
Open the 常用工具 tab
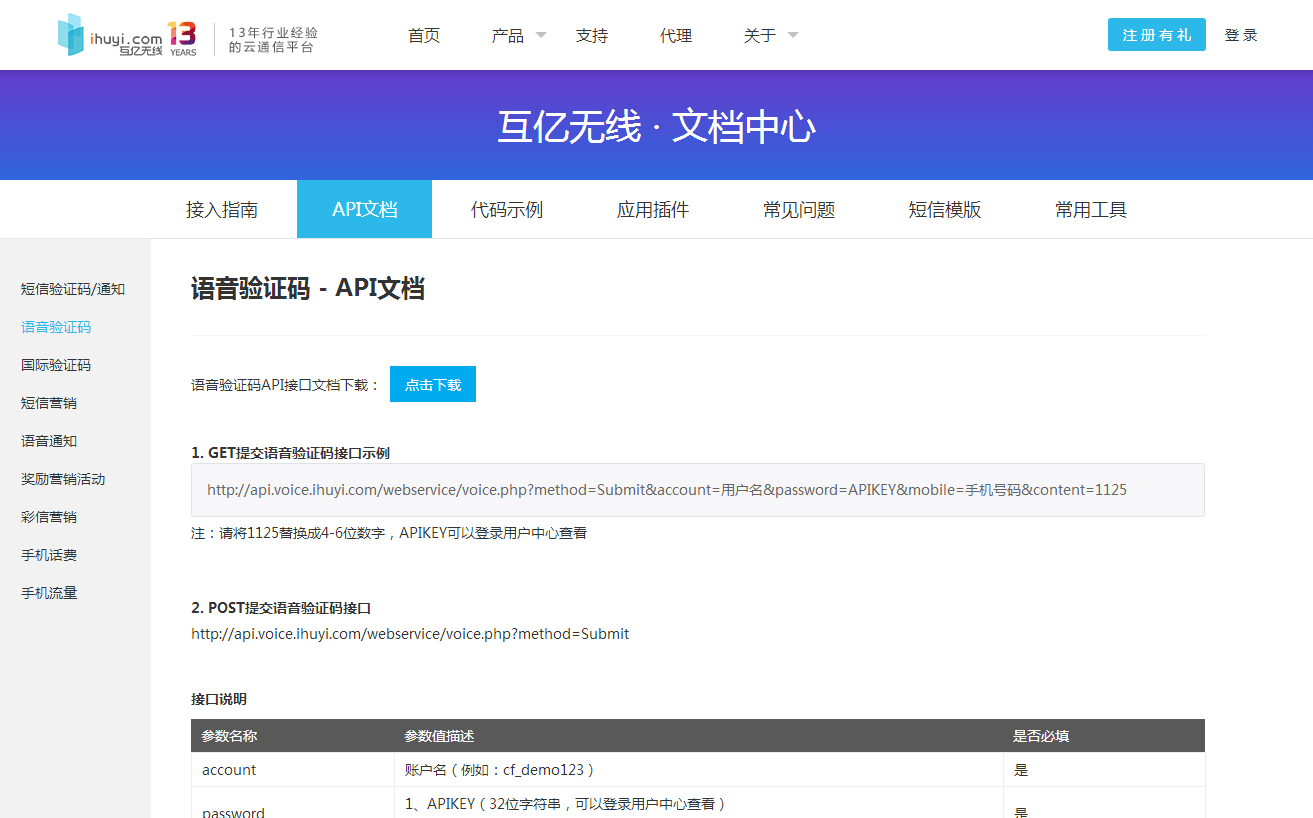(1091, 209)
